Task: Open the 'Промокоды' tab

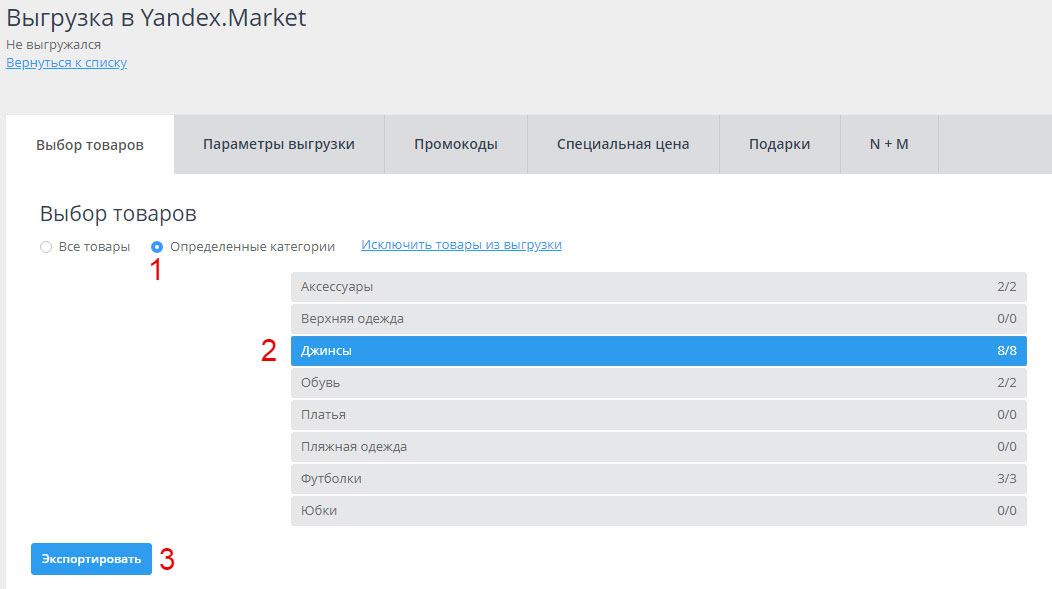Action: (x=456, y=144)
